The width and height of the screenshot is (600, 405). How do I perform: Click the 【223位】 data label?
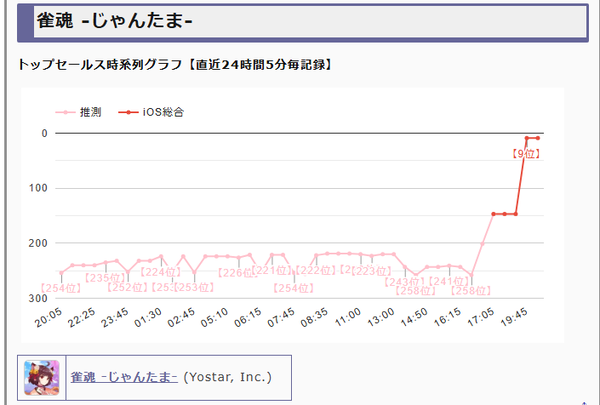[x=371, y=271]
